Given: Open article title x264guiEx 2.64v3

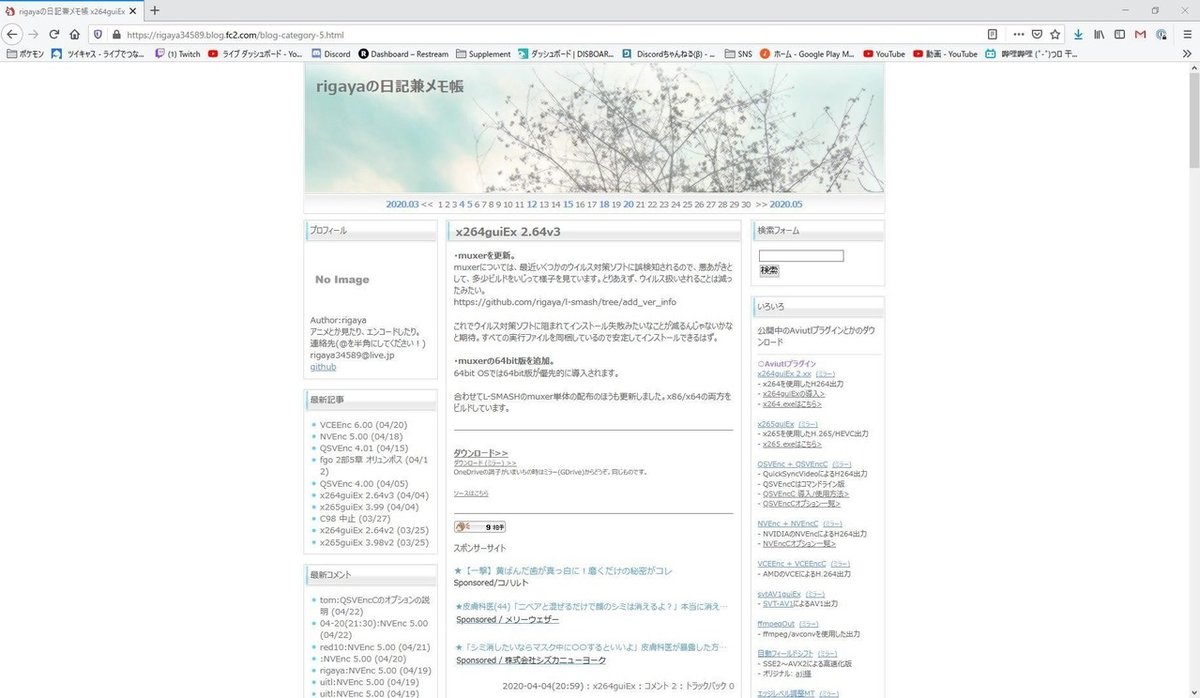Looking at the screenshot, I should tap(508, 232).
